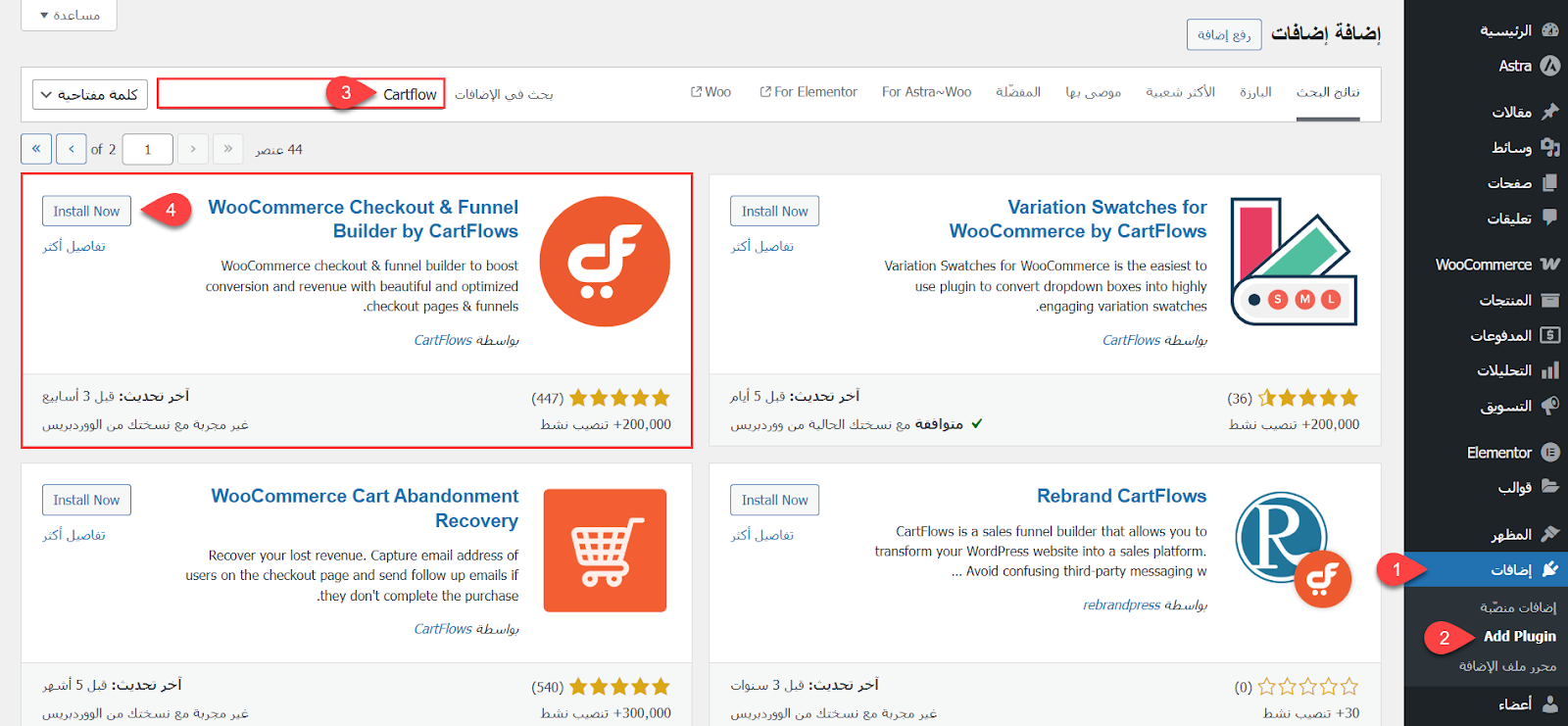Open WooCommerce Checkout & Funnel Builder title link
This screenshot has height=726, width=1568.
coord(364,219)
